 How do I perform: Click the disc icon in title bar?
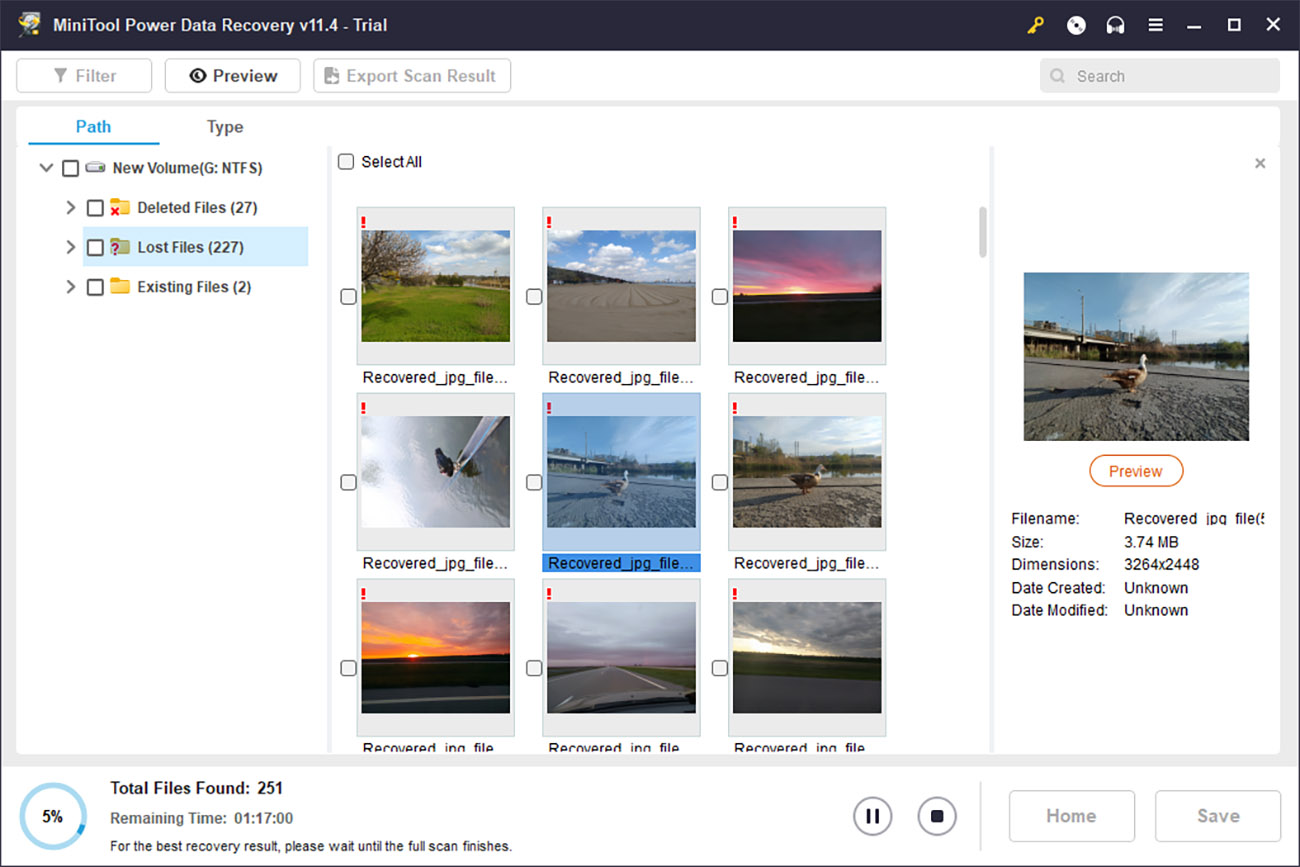(x=1076, y=25)
